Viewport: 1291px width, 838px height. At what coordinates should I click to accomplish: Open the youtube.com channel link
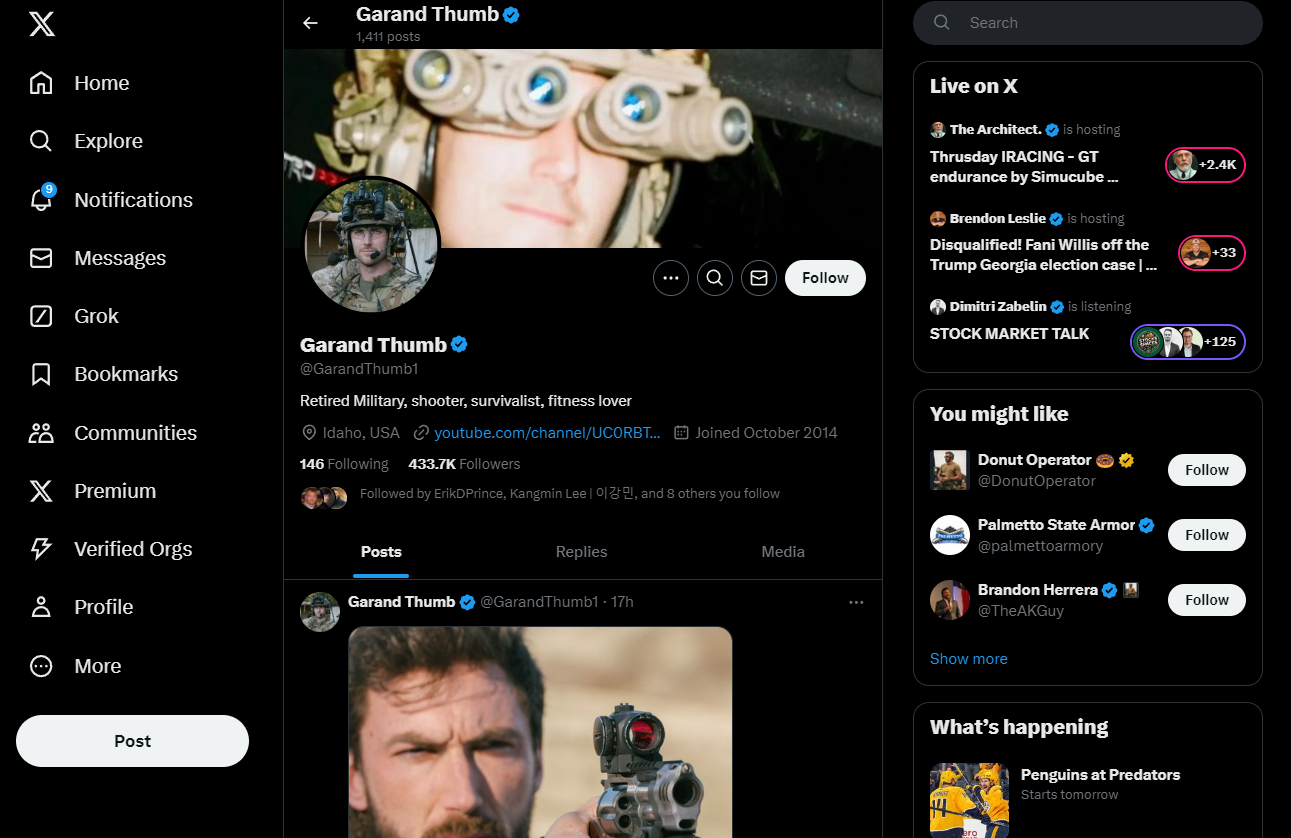click(547, 433)
